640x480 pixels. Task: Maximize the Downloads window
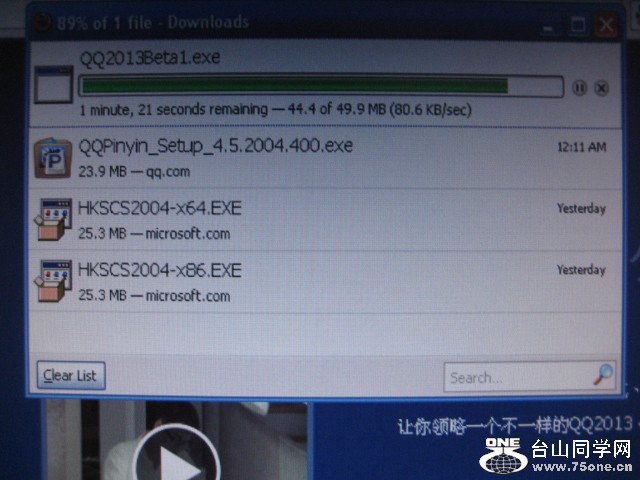[578, 26]
